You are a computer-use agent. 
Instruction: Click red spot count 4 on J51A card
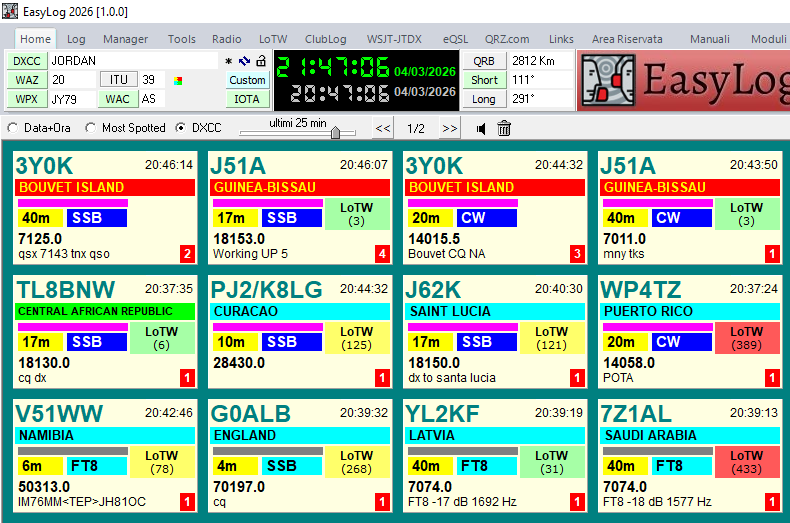tap(382, 253)
